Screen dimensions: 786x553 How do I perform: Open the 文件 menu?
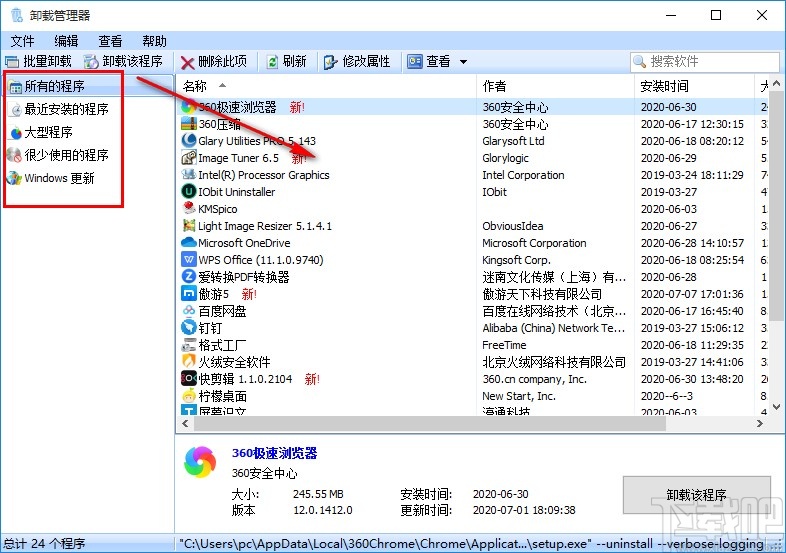click(x=23, y=41)
